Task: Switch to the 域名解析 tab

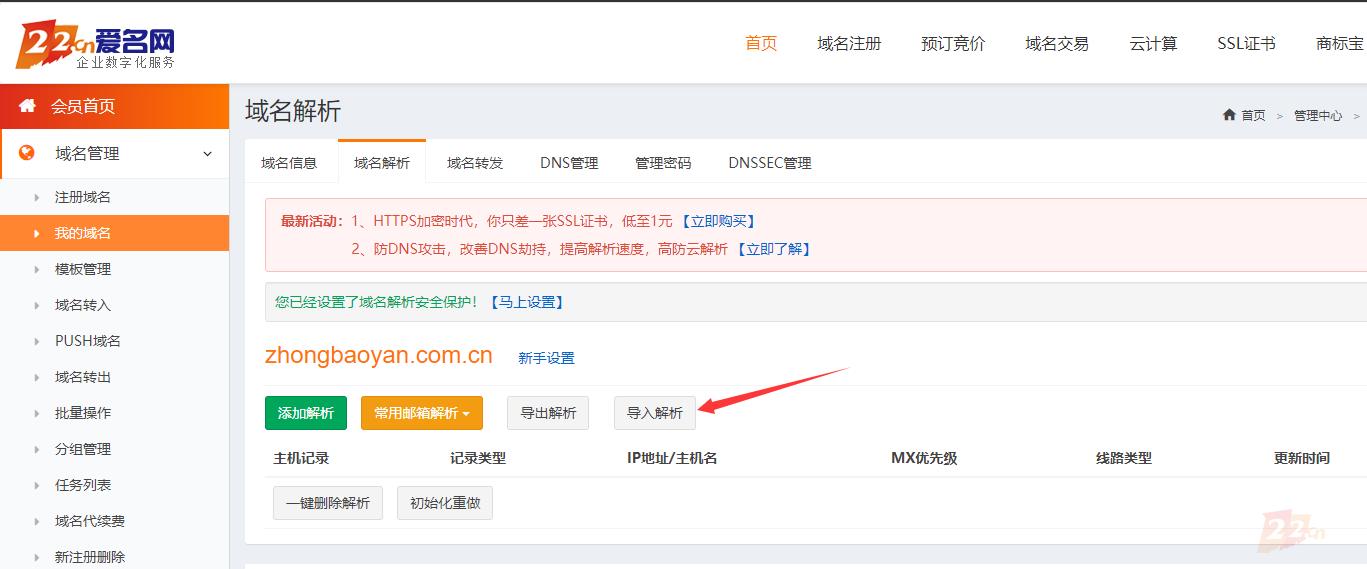Action: tap(382, 163)
